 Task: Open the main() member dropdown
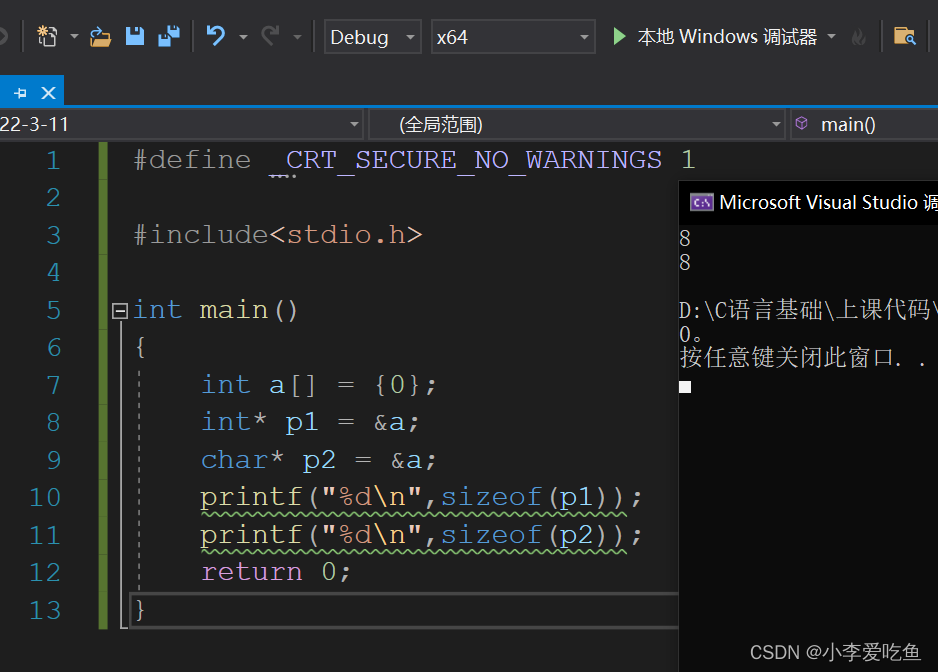[864, 124]
